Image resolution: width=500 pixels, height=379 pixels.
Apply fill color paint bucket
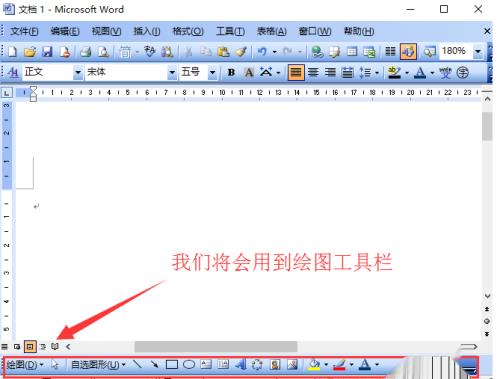click(314, 364)
